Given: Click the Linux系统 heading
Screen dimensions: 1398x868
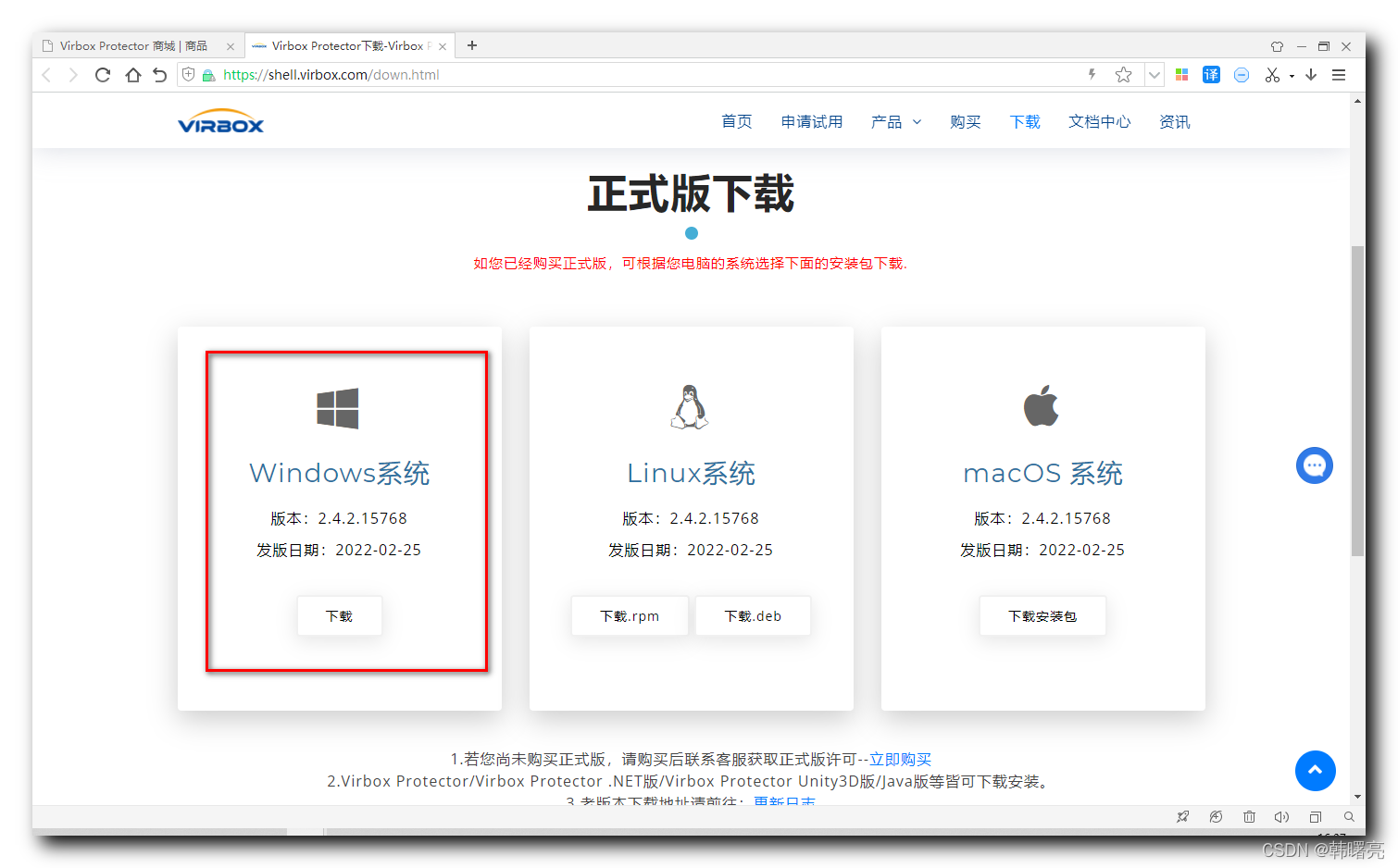Looking at the screenshot, I should pos(692,473).
